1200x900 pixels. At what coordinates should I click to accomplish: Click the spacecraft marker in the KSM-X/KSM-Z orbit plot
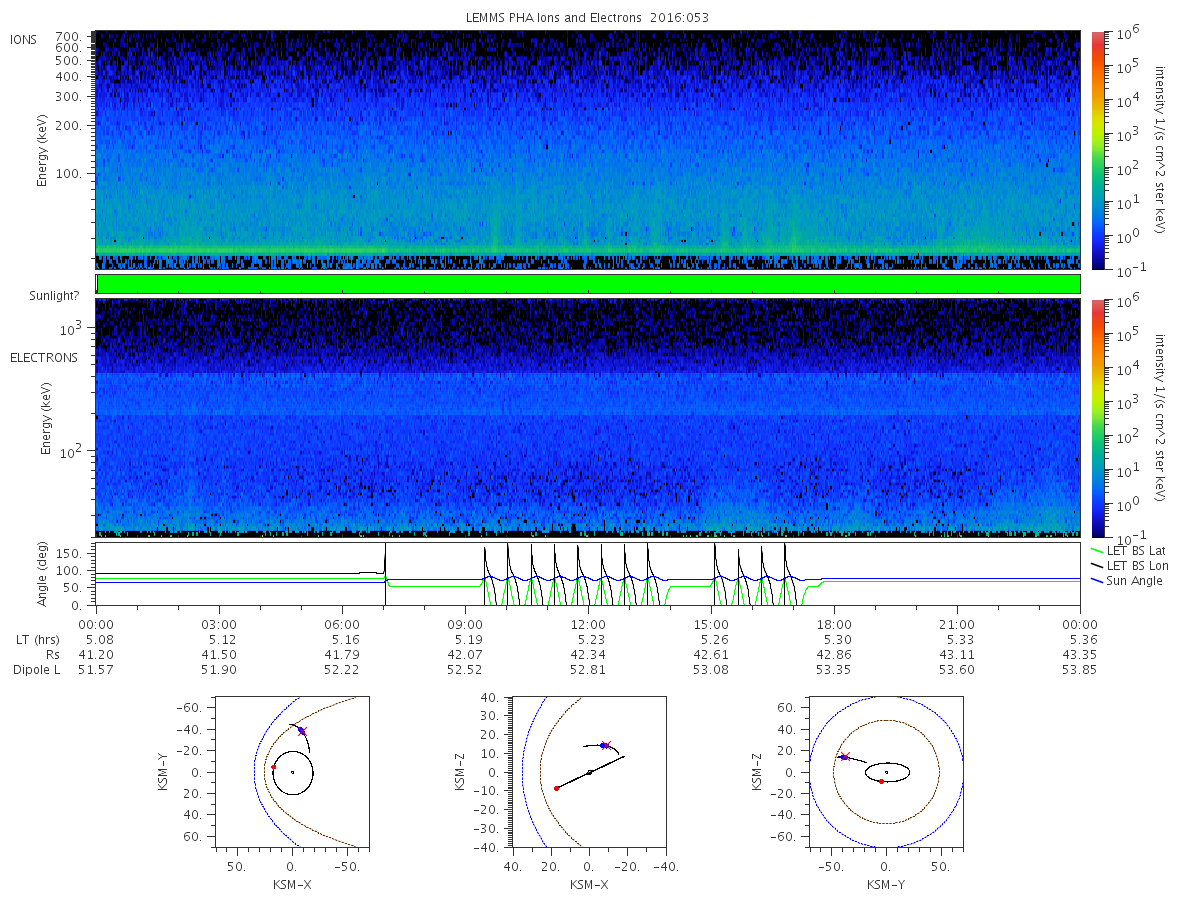tap(604, 745)
